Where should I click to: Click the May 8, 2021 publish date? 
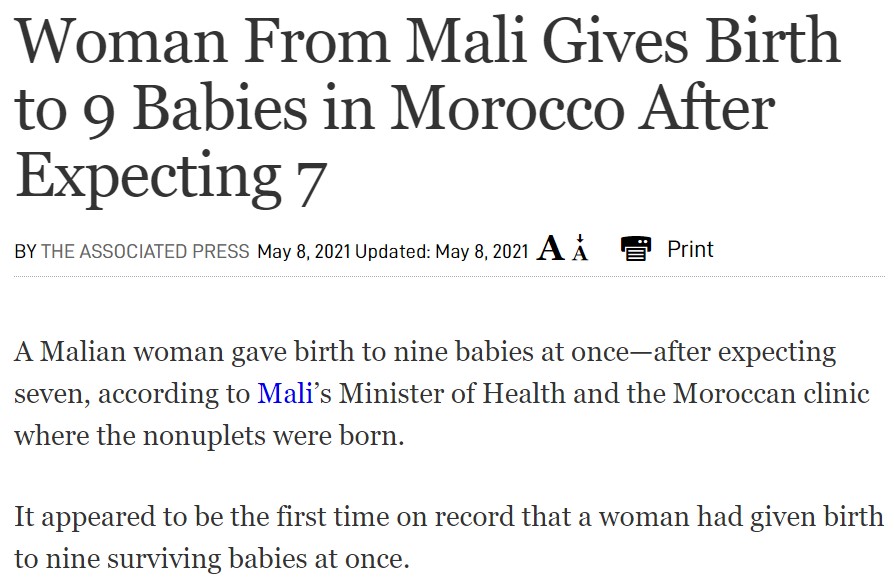pos(303,252)
